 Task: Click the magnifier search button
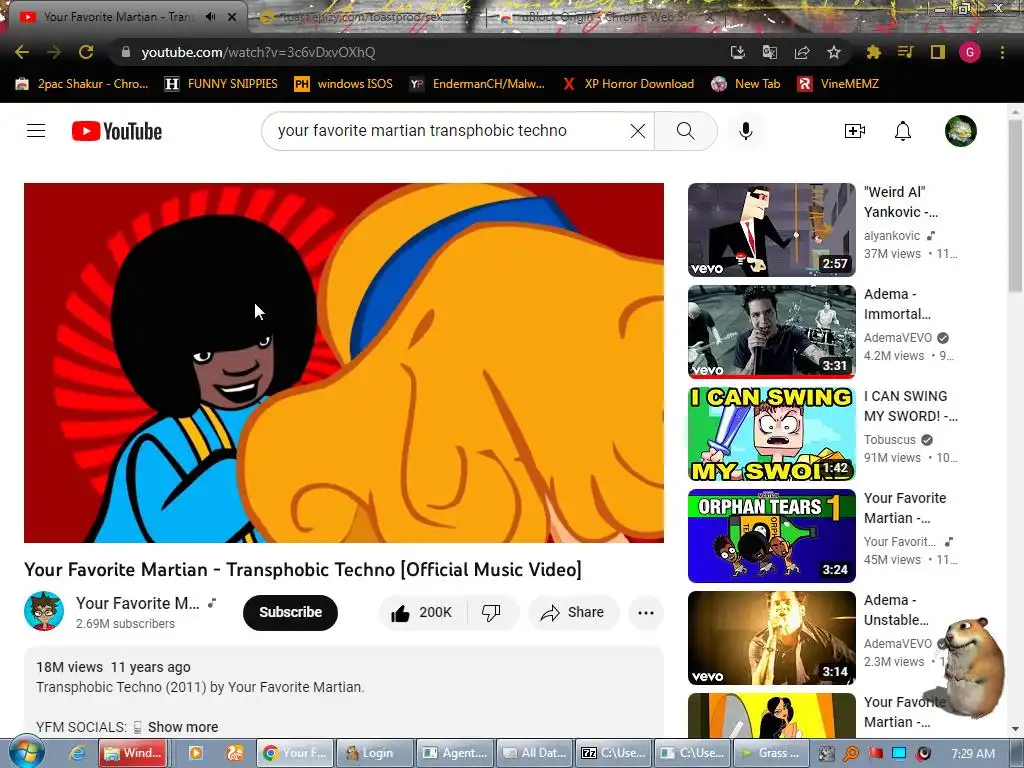(686, 131)
